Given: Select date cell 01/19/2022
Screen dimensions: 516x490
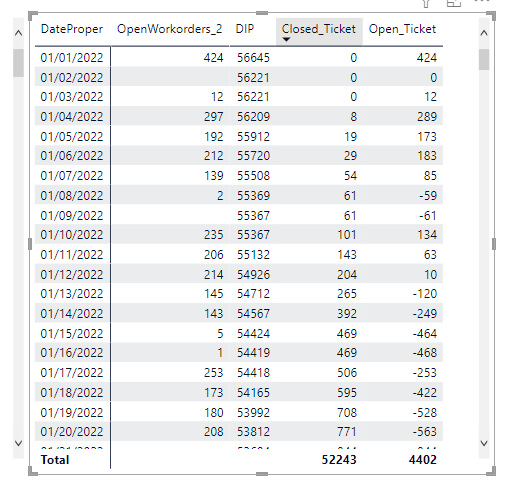Looking at the screenshot, I should click(x=72, y=413).
